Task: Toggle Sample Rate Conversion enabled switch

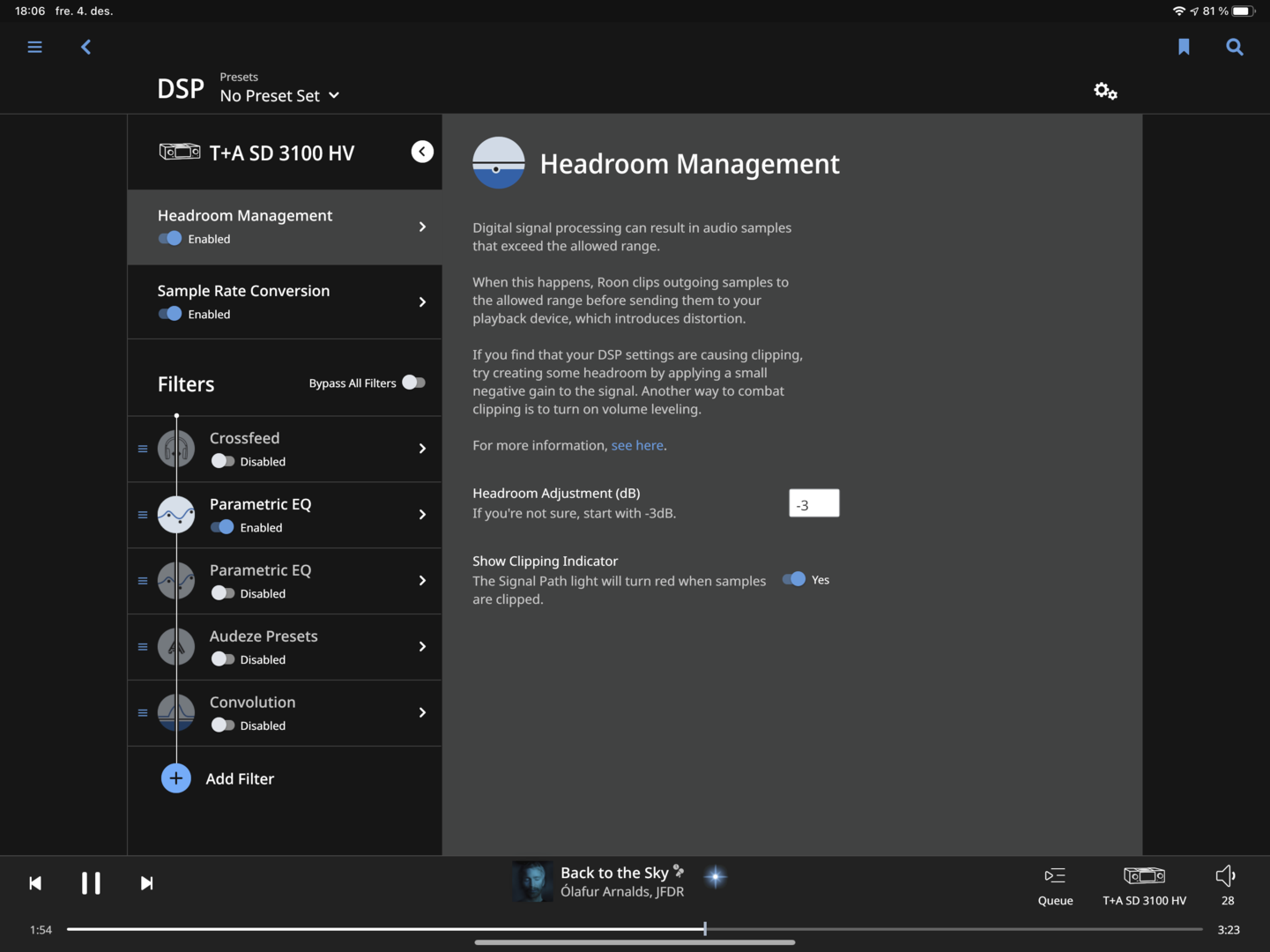Action: [x=169, y=314]
